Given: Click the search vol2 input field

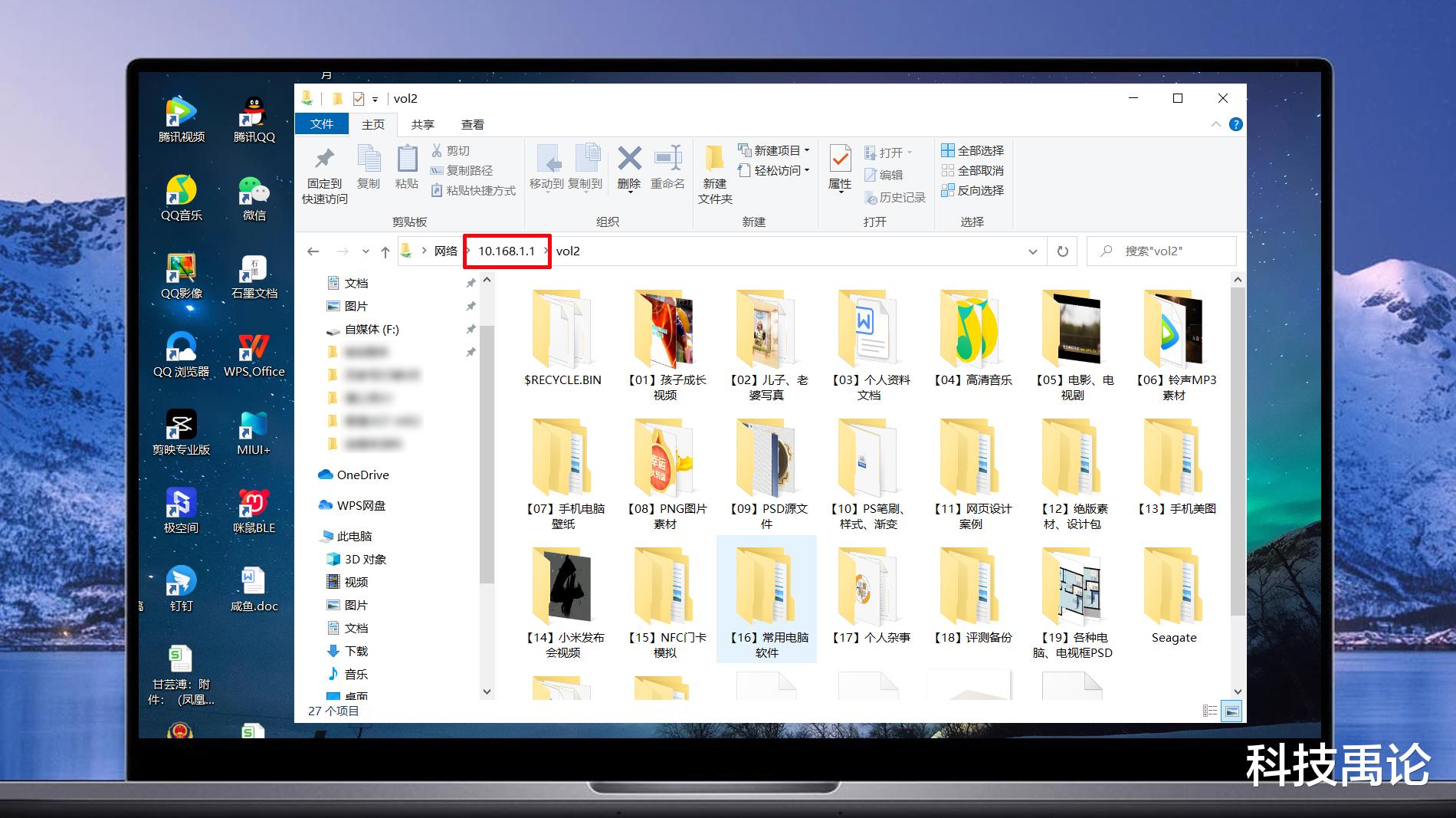Looking at the screenshot, I should pos(1162,251).
